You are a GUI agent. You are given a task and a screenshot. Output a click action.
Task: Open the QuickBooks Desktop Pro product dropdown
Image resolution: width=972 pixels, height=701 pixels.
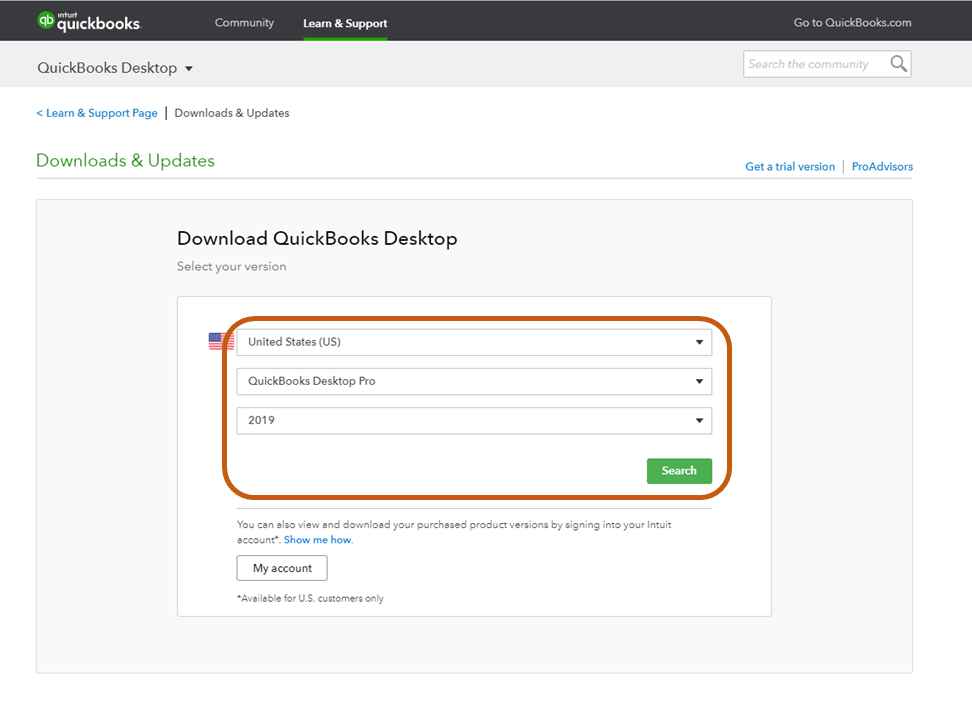coord(474,381)
